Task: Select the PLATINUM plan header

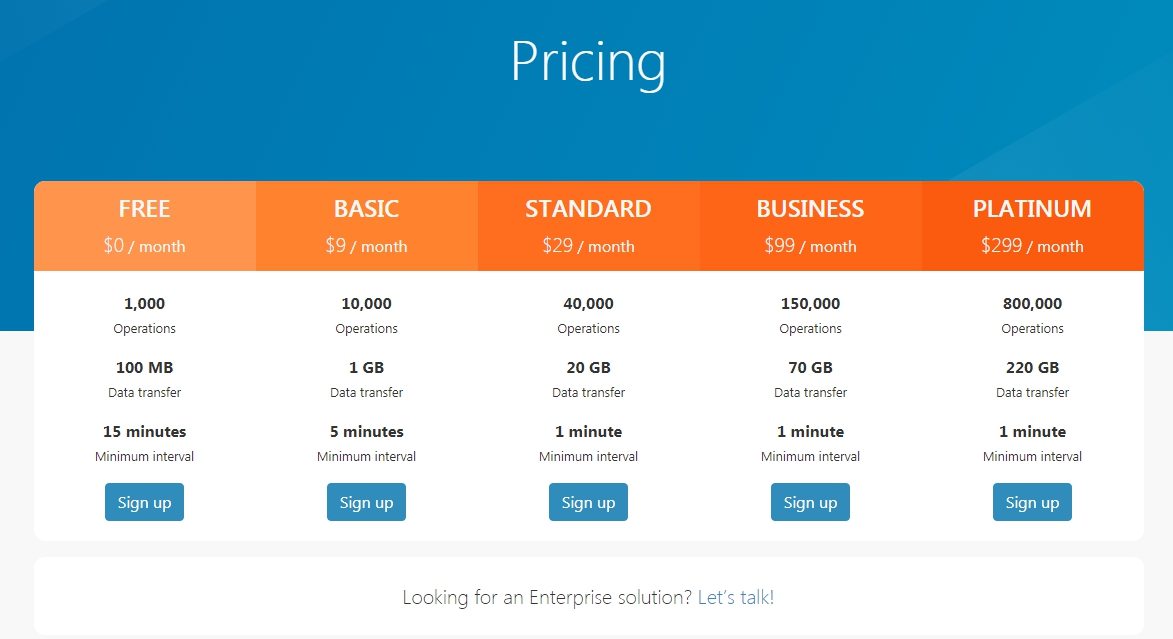Action: 1032,209
